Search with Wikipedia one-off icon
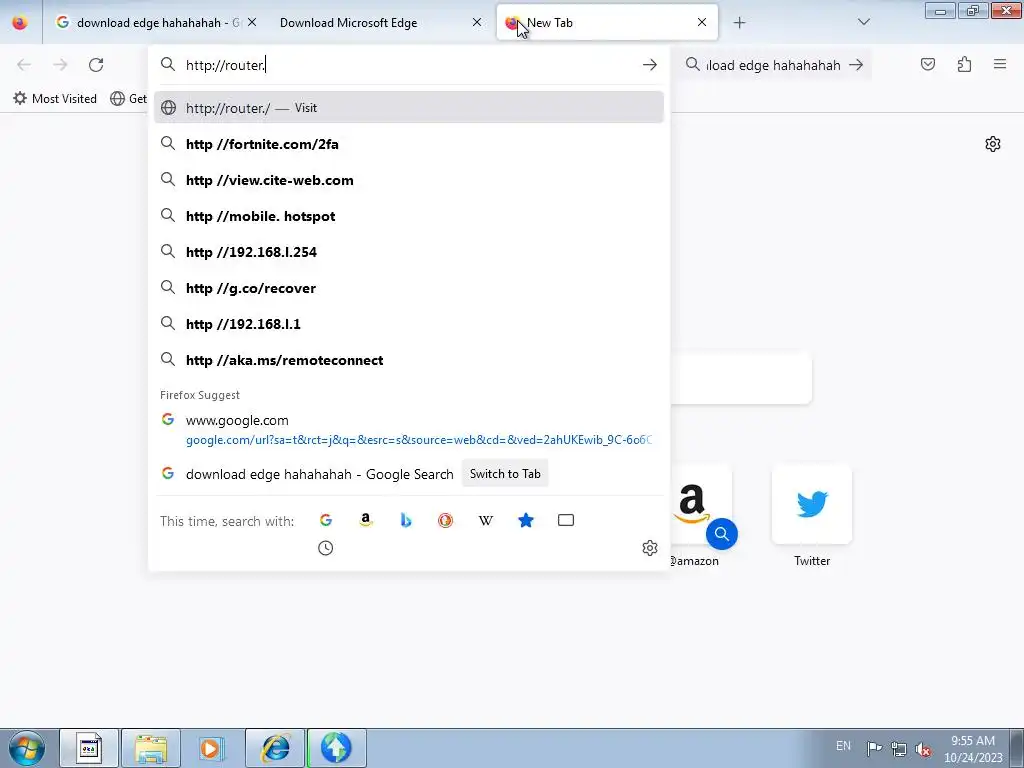Screen dimensions: 1024x768 486,520
